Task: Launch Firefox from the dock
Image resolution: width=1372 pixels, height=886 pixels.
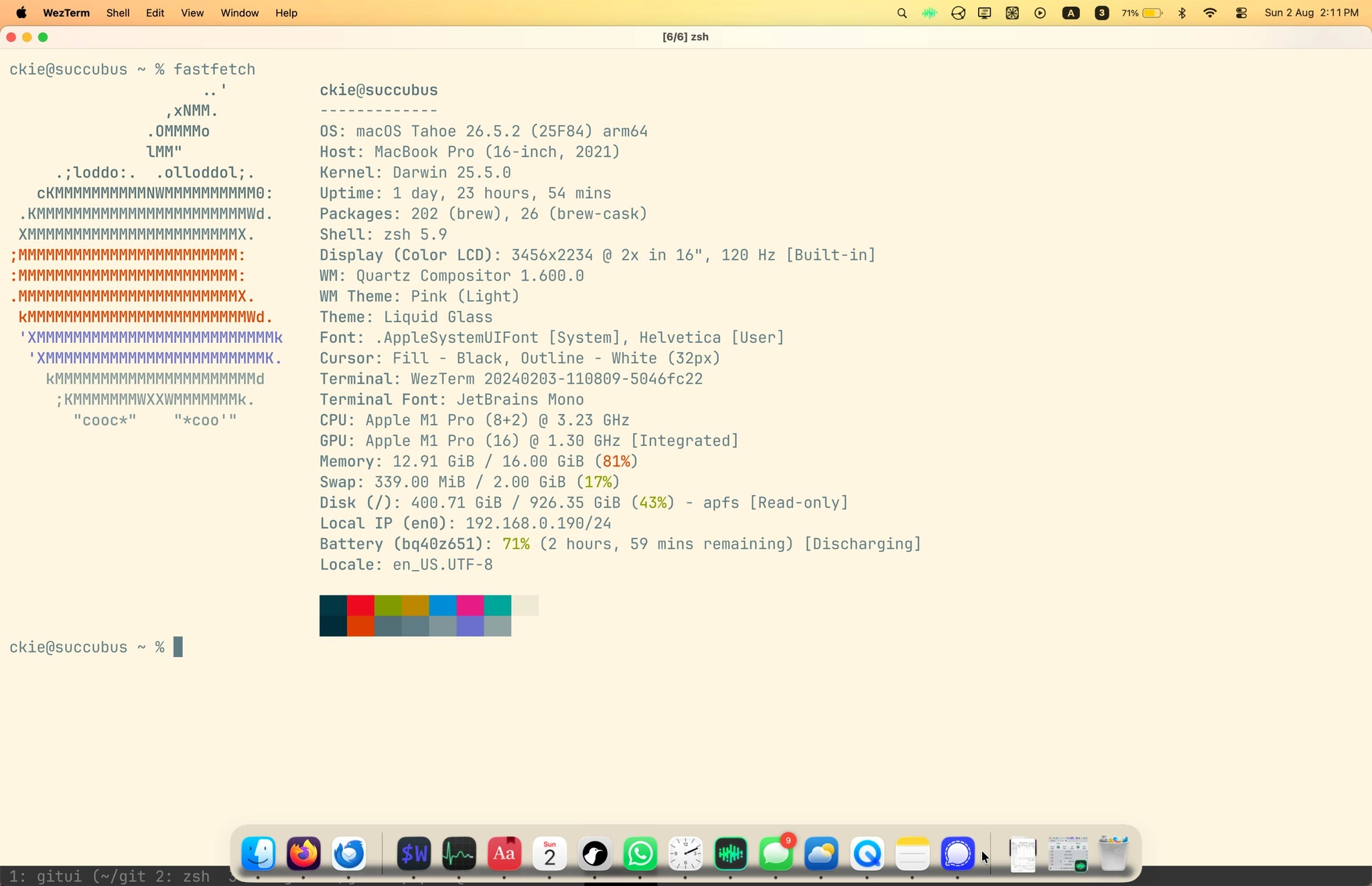Action: (303, 854)
